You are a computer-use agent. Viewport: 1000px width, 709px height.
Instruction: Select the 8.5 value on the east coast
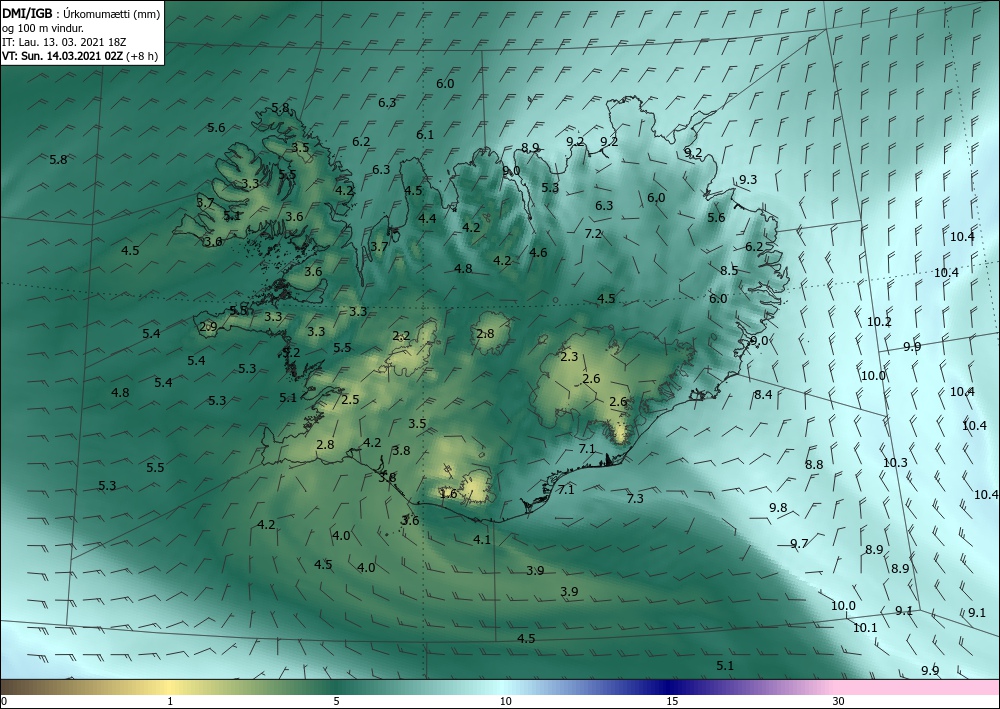point(729,270)
